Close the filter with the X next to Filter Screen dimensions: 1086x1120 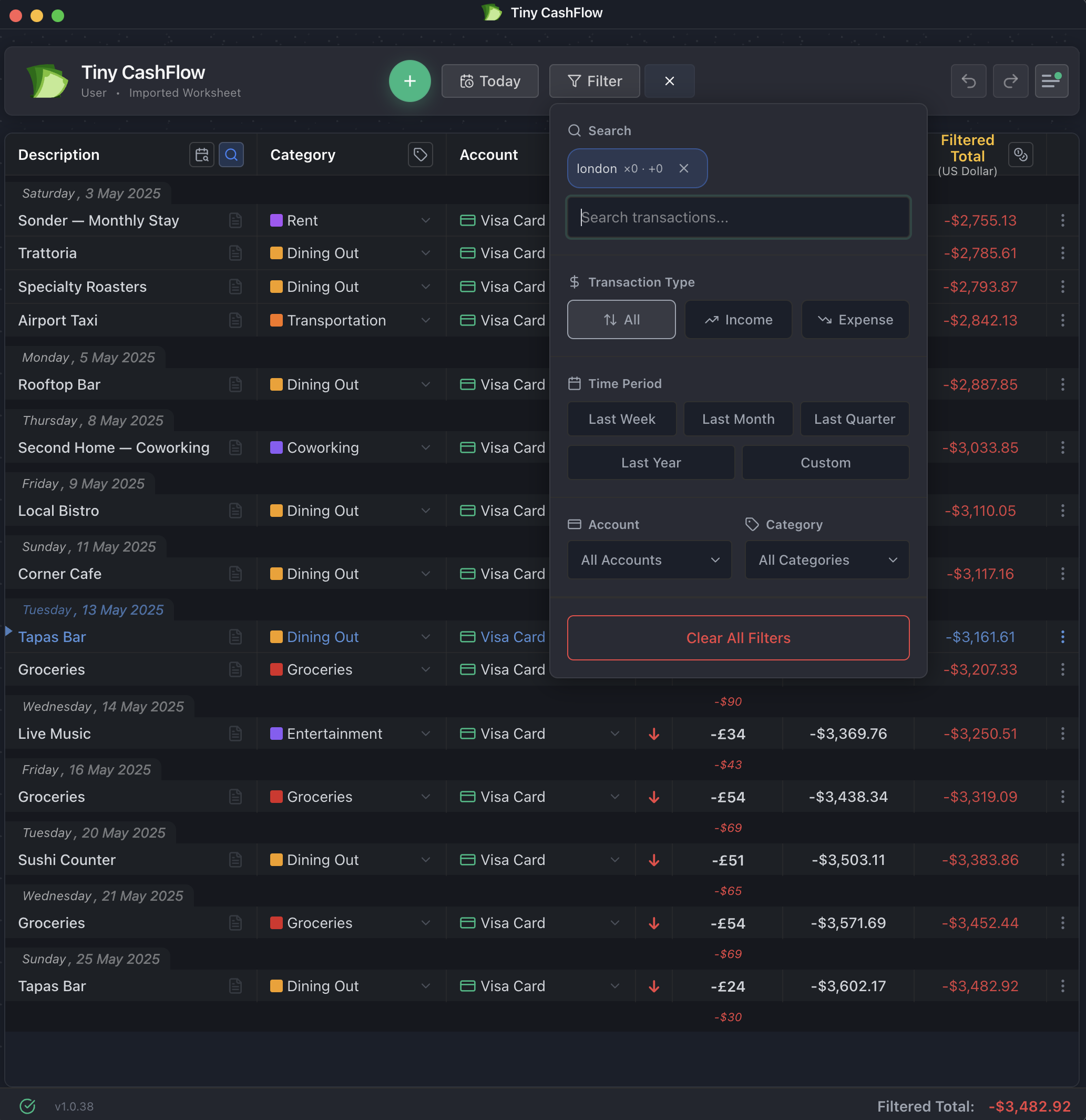670,81
